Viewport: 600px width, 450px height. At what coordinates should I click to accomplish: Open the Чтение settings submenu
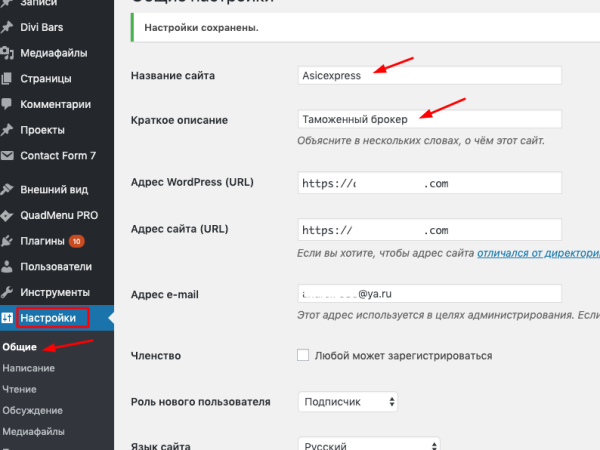click(x=21, y=389)
